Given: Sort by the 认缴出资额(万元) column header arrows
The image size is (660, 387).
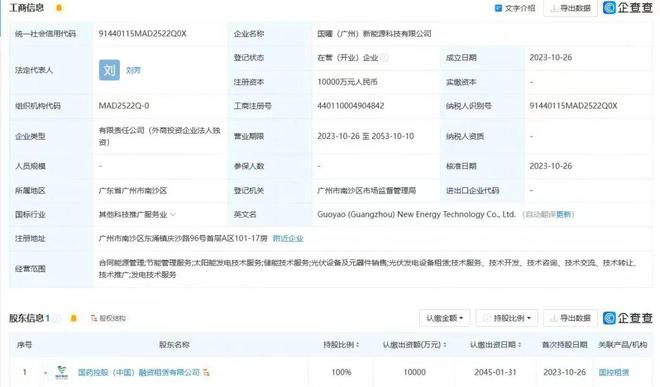Looking at the screenshot, I should tap(444, 345).
